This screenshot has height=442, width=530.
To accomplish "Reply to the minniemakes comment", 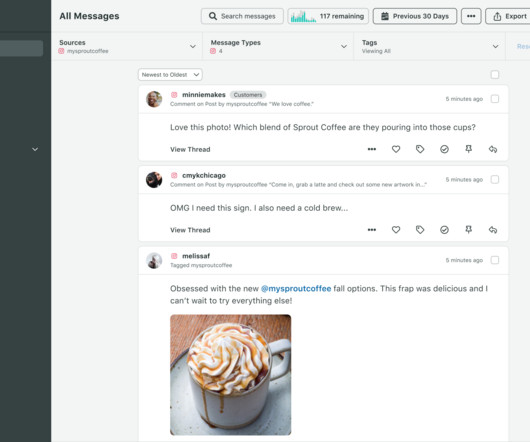I will pos(493,149).
